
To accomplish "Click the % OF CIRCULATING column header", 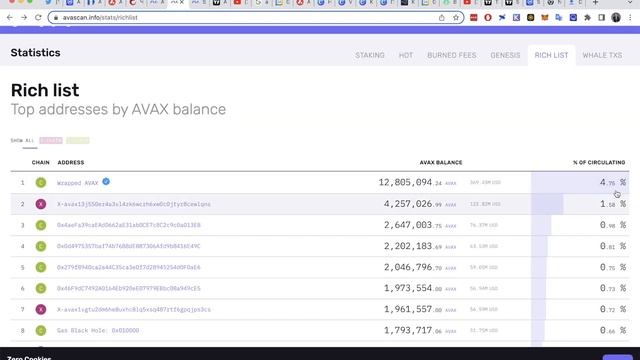I will coord(599,162).
